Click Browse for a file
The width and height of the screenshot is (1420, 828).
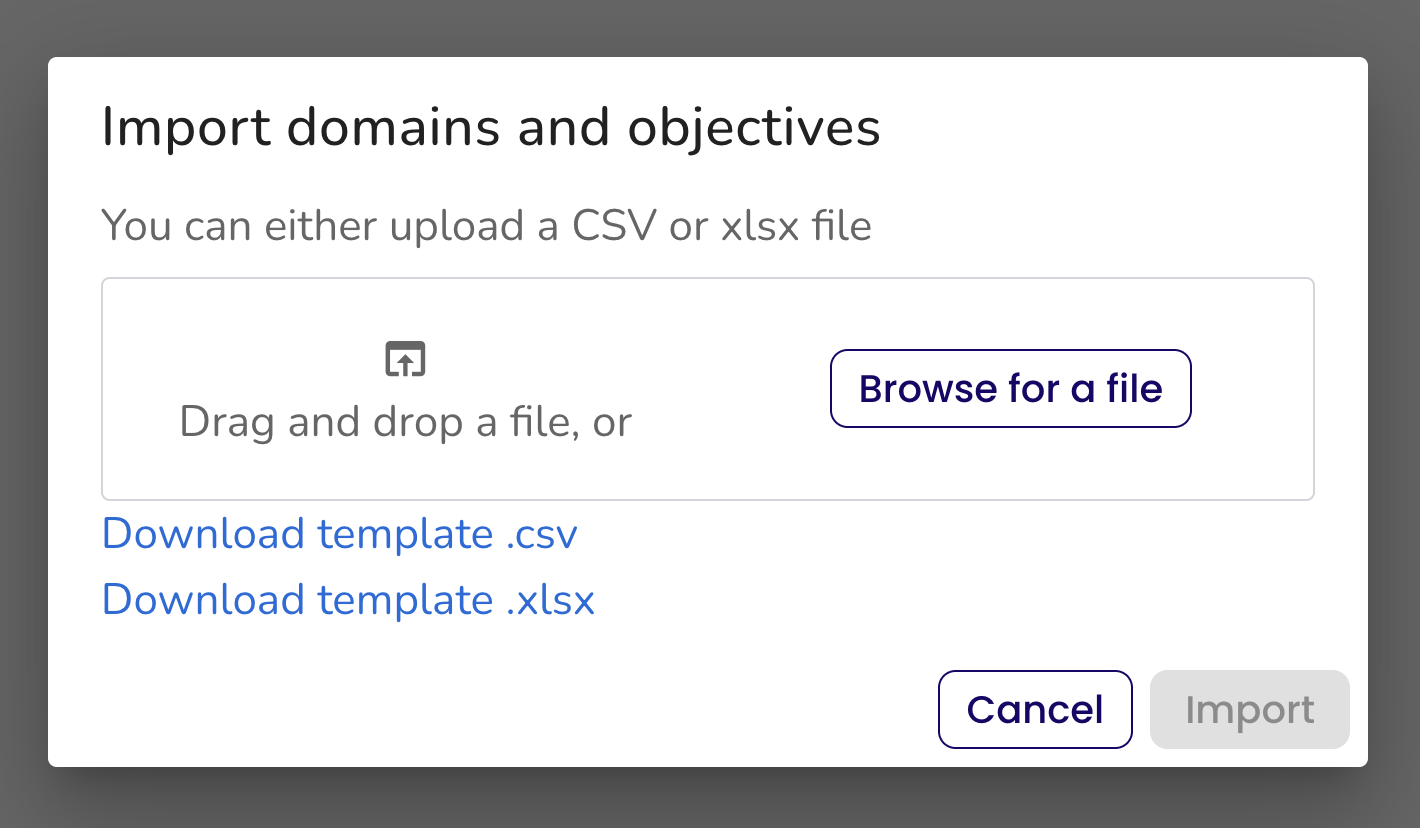pos(1010,388)
